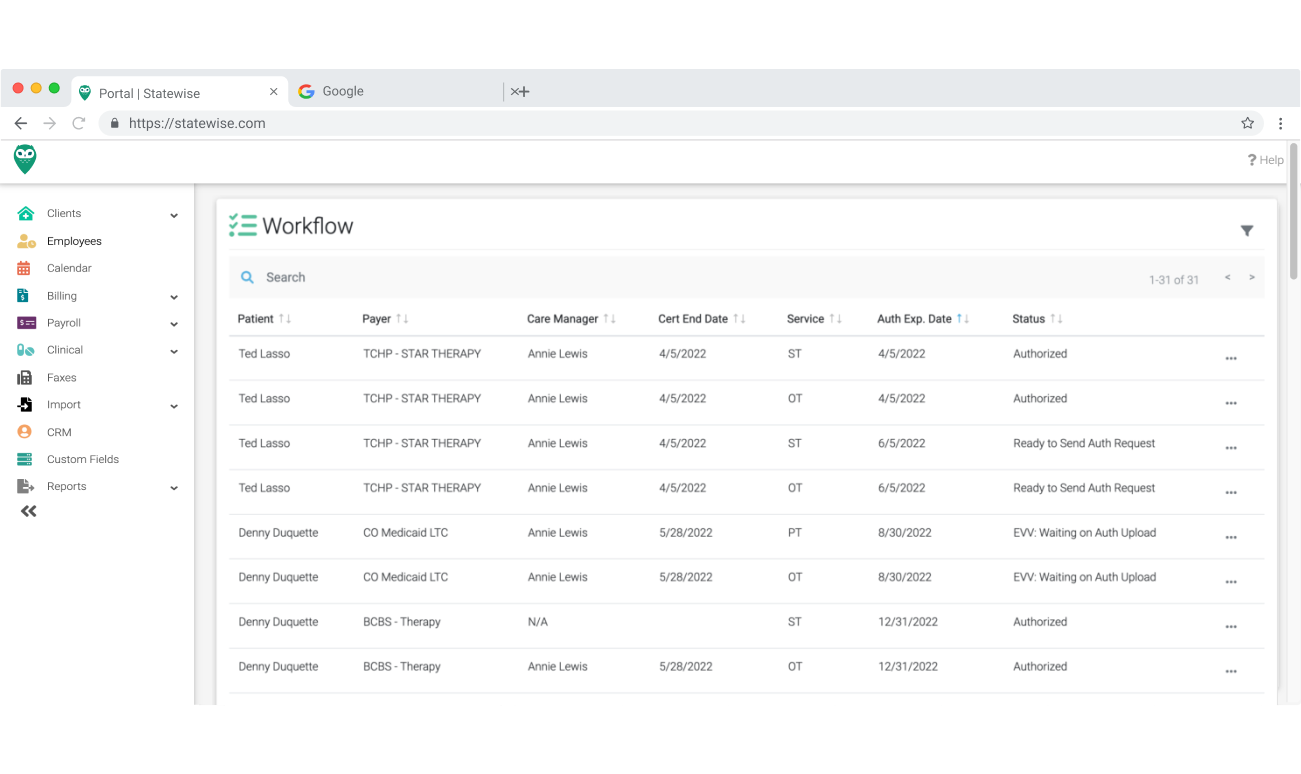Reload the page

[79, 123]
